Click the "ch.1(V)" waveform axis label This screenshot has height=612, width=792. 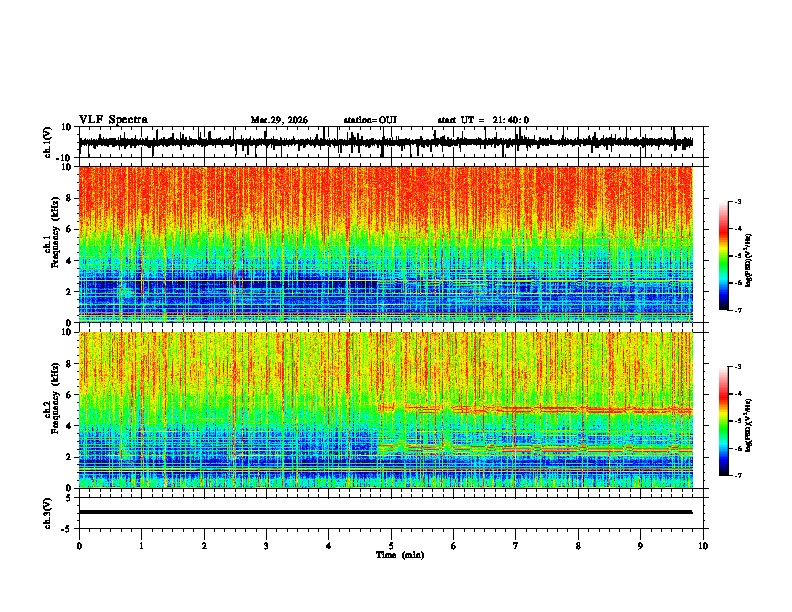[x=48, y=142]
